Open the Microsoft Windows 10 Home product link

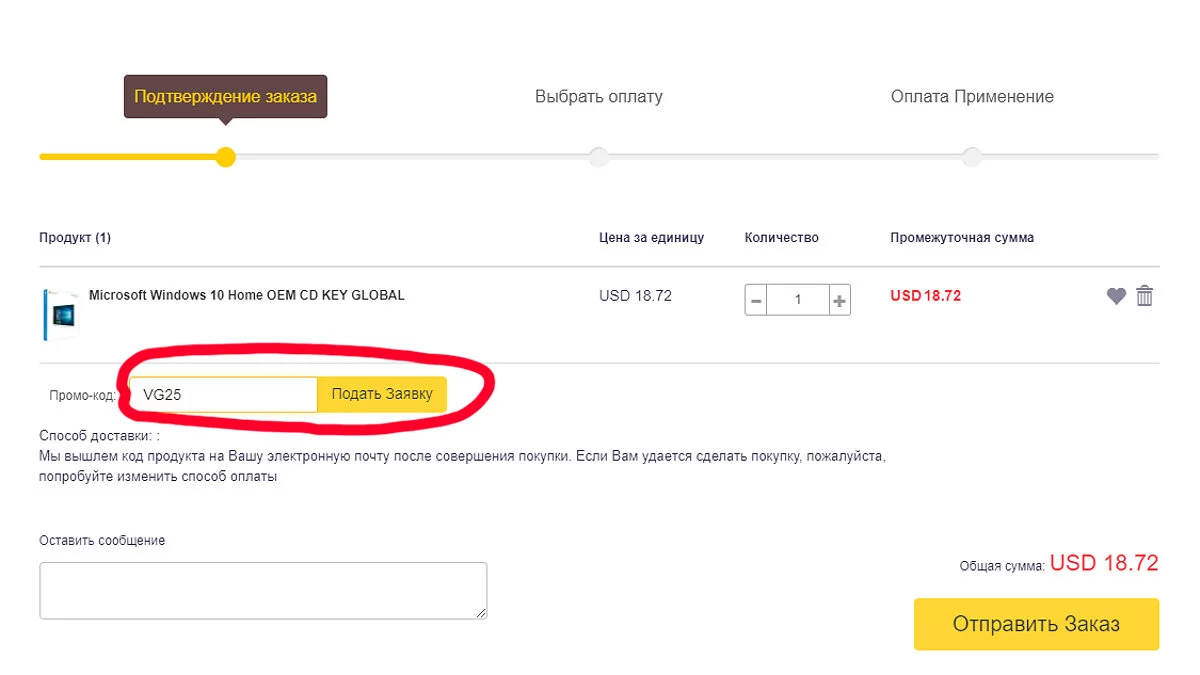tap(246, 295)
